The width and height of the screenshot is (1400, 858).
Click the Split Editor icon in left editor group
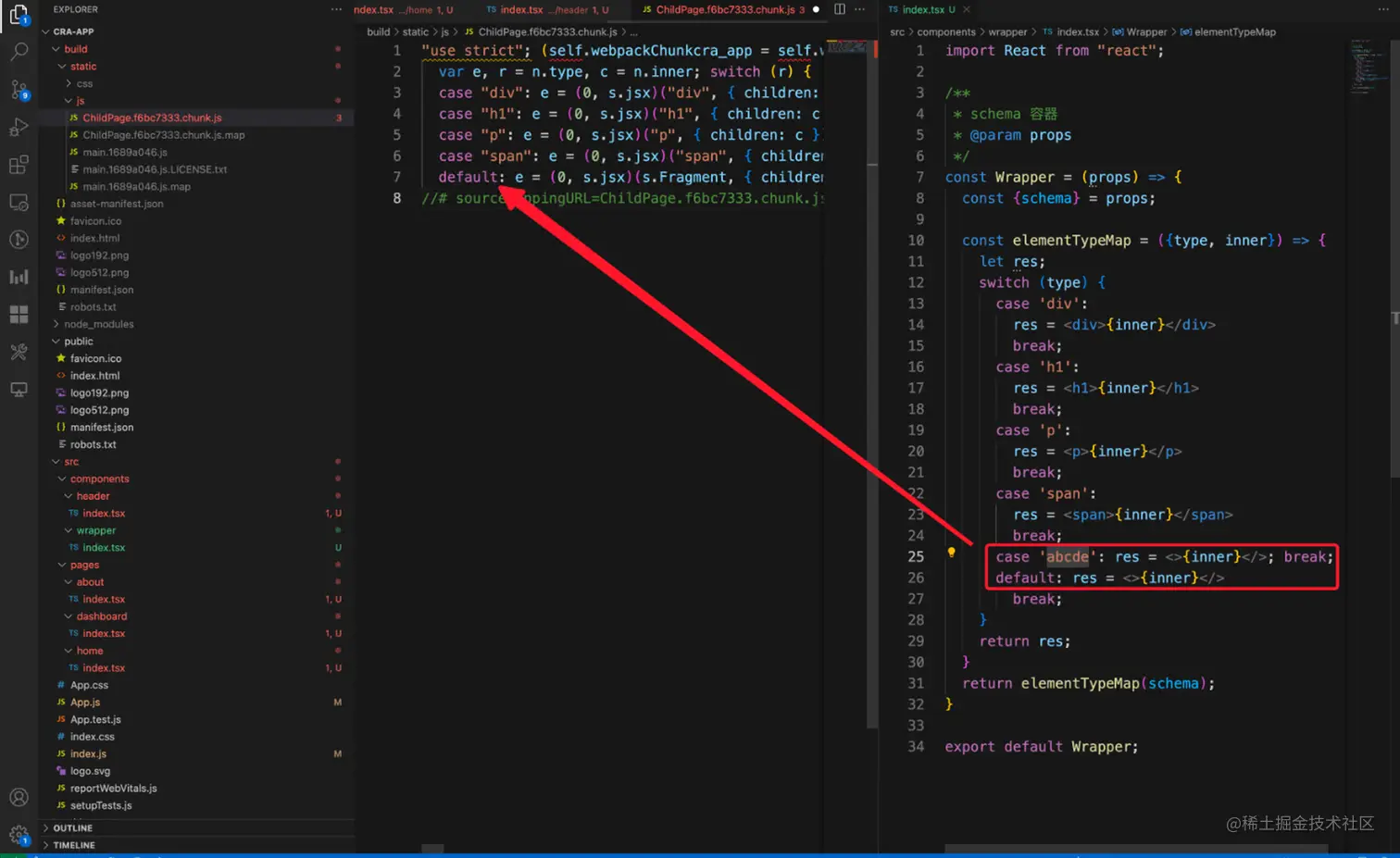(840, 9)
